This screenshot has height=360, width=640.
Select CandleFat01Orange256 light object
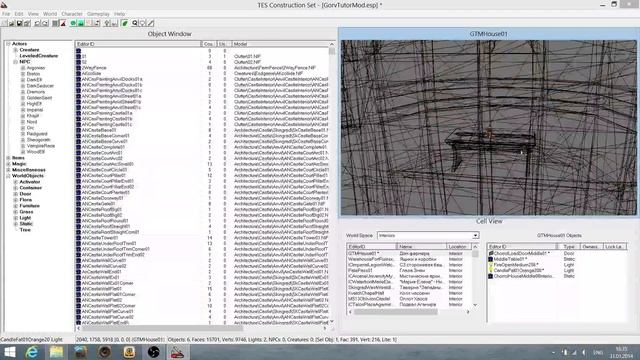tap(518, 271)
